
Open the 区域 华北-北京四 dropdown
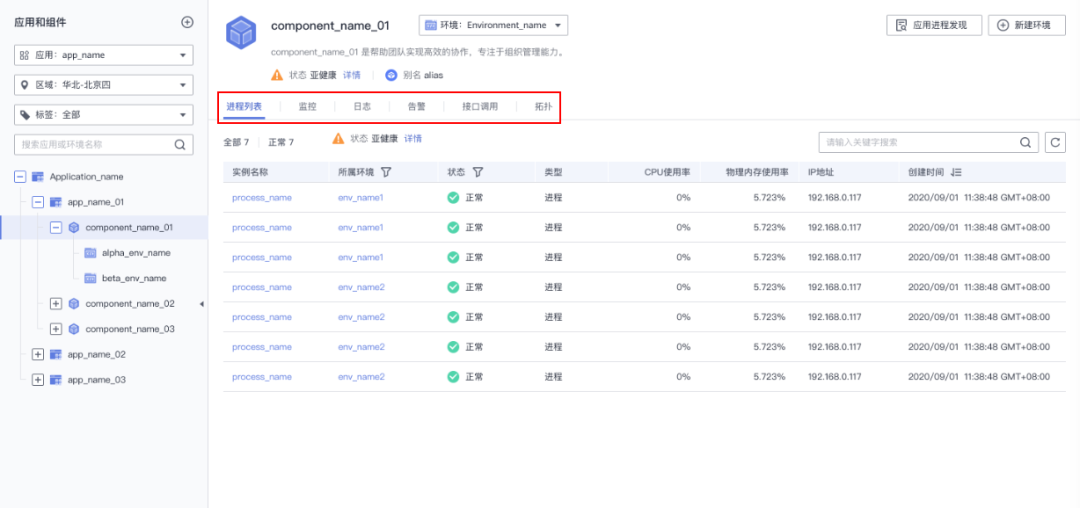pyautogui.click(x=103, y=85)
